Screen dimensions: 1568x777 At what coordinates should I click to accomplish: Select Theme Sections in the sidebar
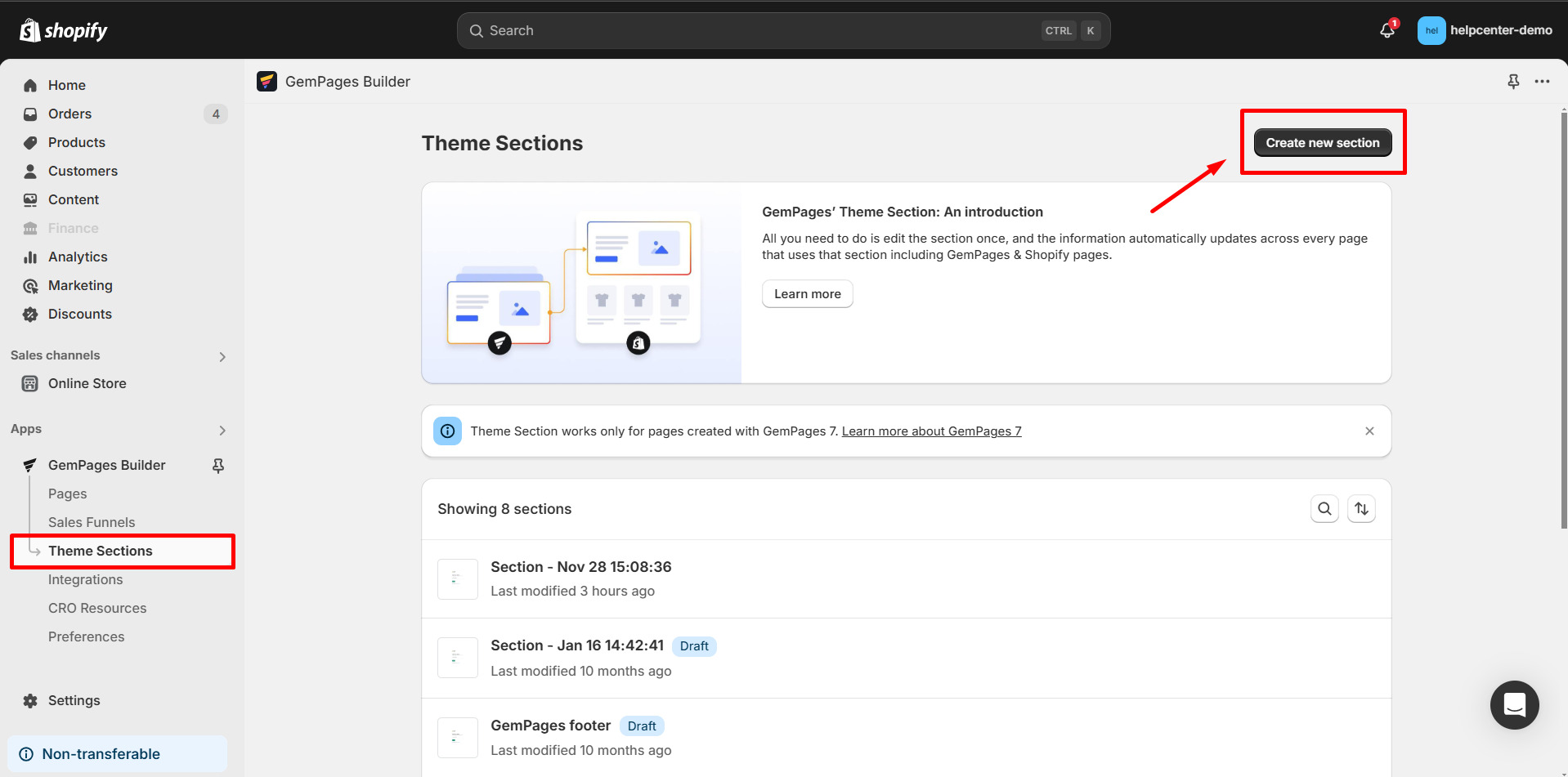click(x=100, y=551)
